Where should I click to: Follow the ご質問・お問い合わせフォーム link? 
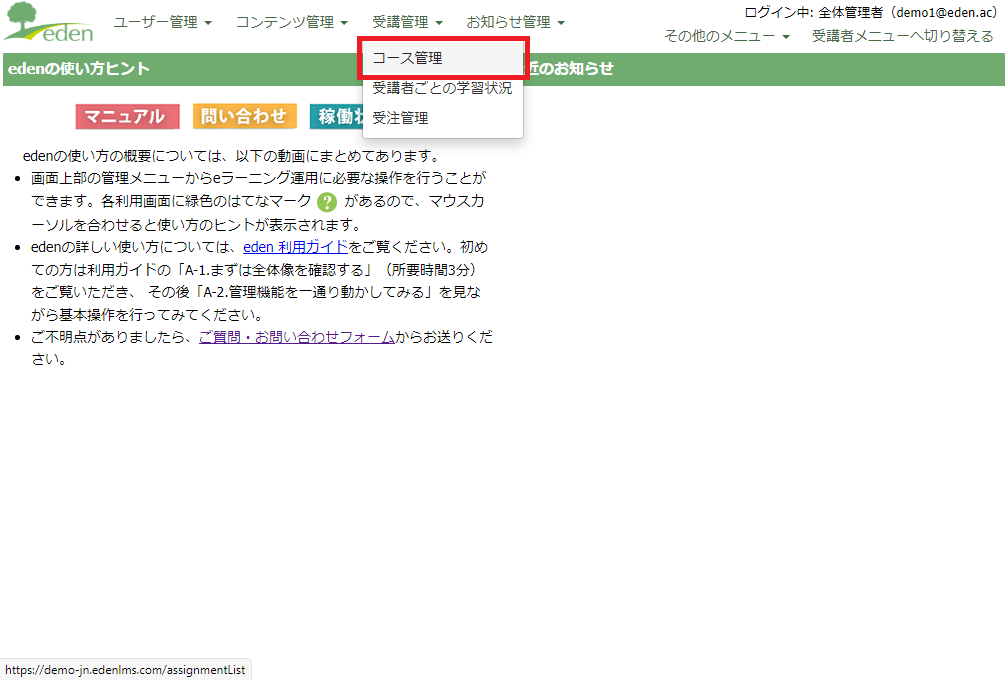click(x=296, y=337)
